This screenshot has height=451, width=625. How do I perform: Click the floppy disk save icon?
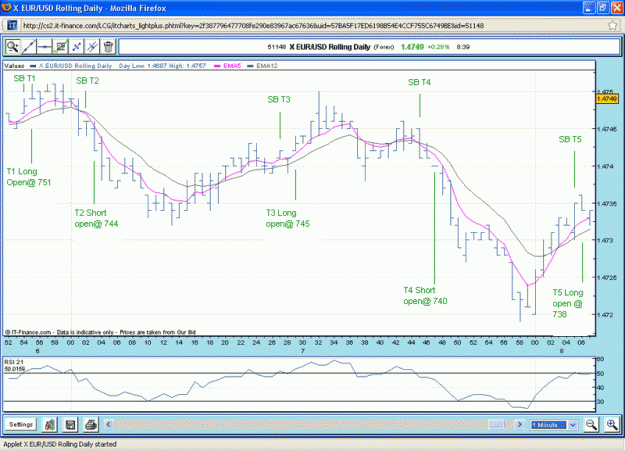tap(71, 425)
